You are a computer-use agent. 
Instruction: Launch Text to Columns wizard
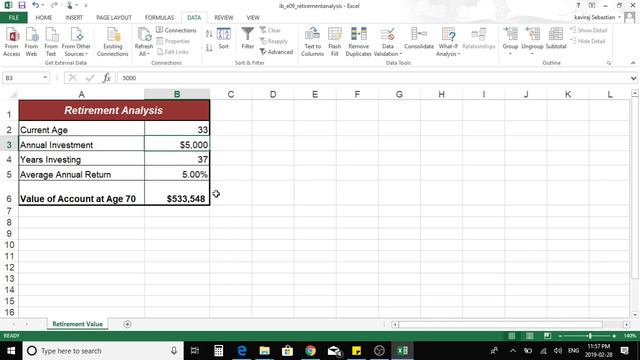pyautogui.click(x=312, y=42)
